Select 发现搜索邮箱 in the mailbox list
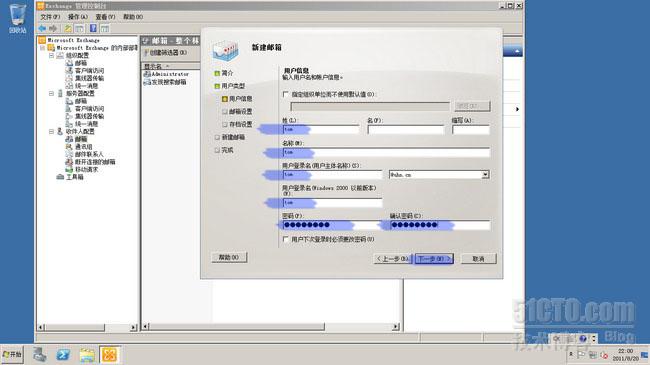Viewport: 650px width, 365px height. coord(165,82)
